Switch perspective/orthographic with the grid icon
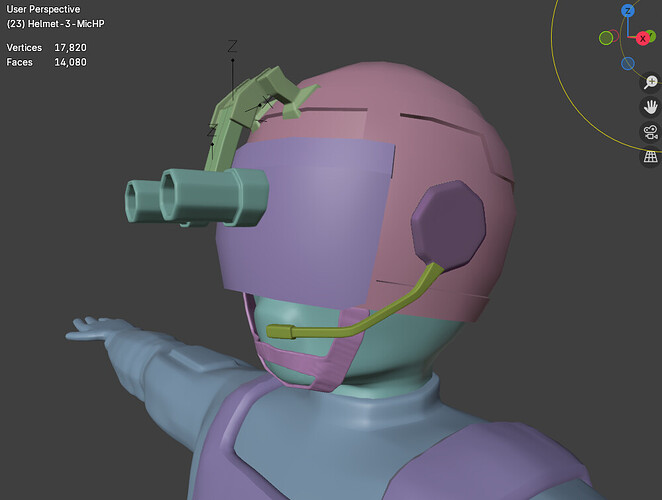Image resolution: width=662 pixels, height=500 pixels. (650, 157)
